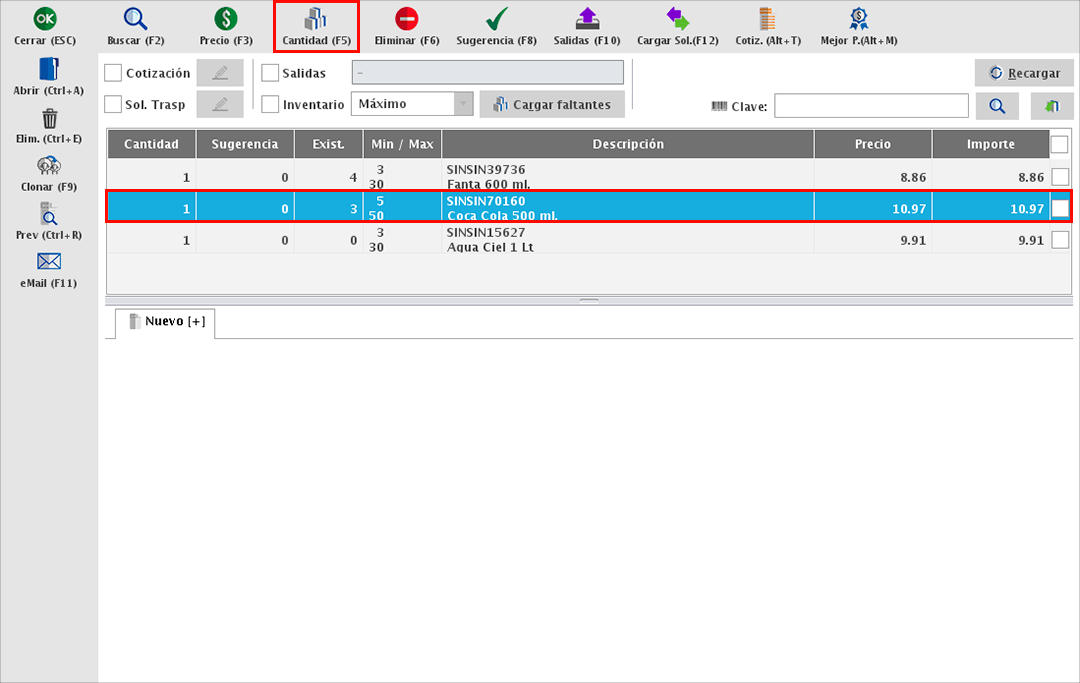Tick the Fanta 600 ml. row checkbox
1080x683 pixels.
pos(1060,177)
